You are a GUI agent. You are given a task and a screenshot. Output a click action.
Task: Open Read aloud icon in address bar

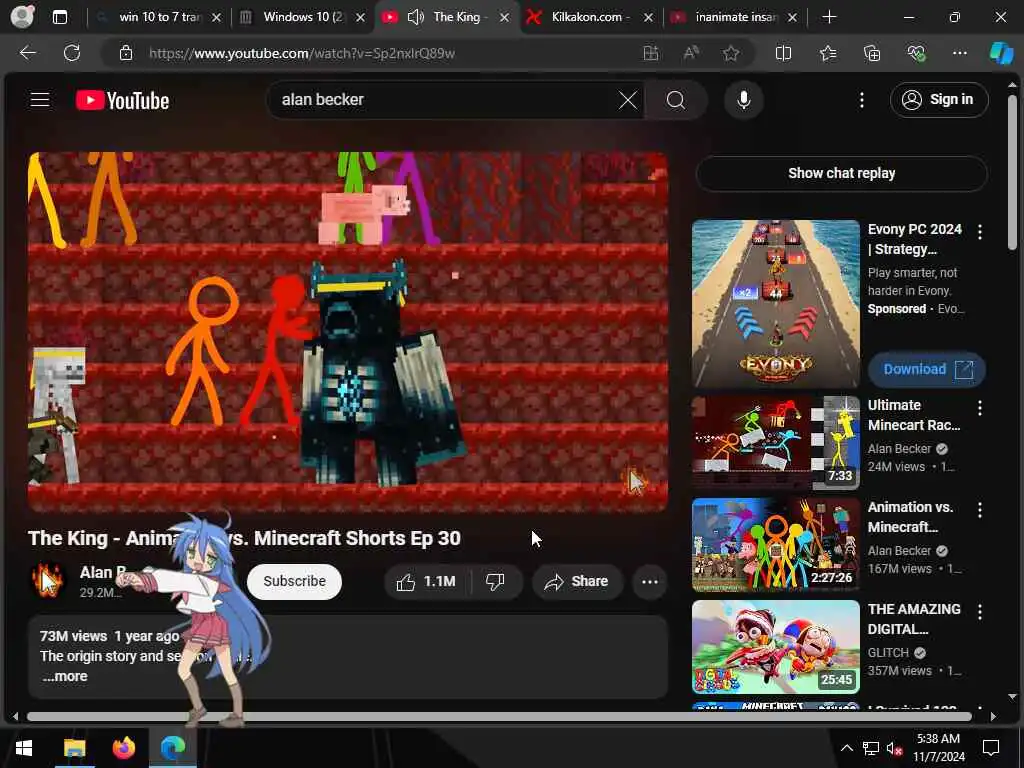[x=691, y=53]
